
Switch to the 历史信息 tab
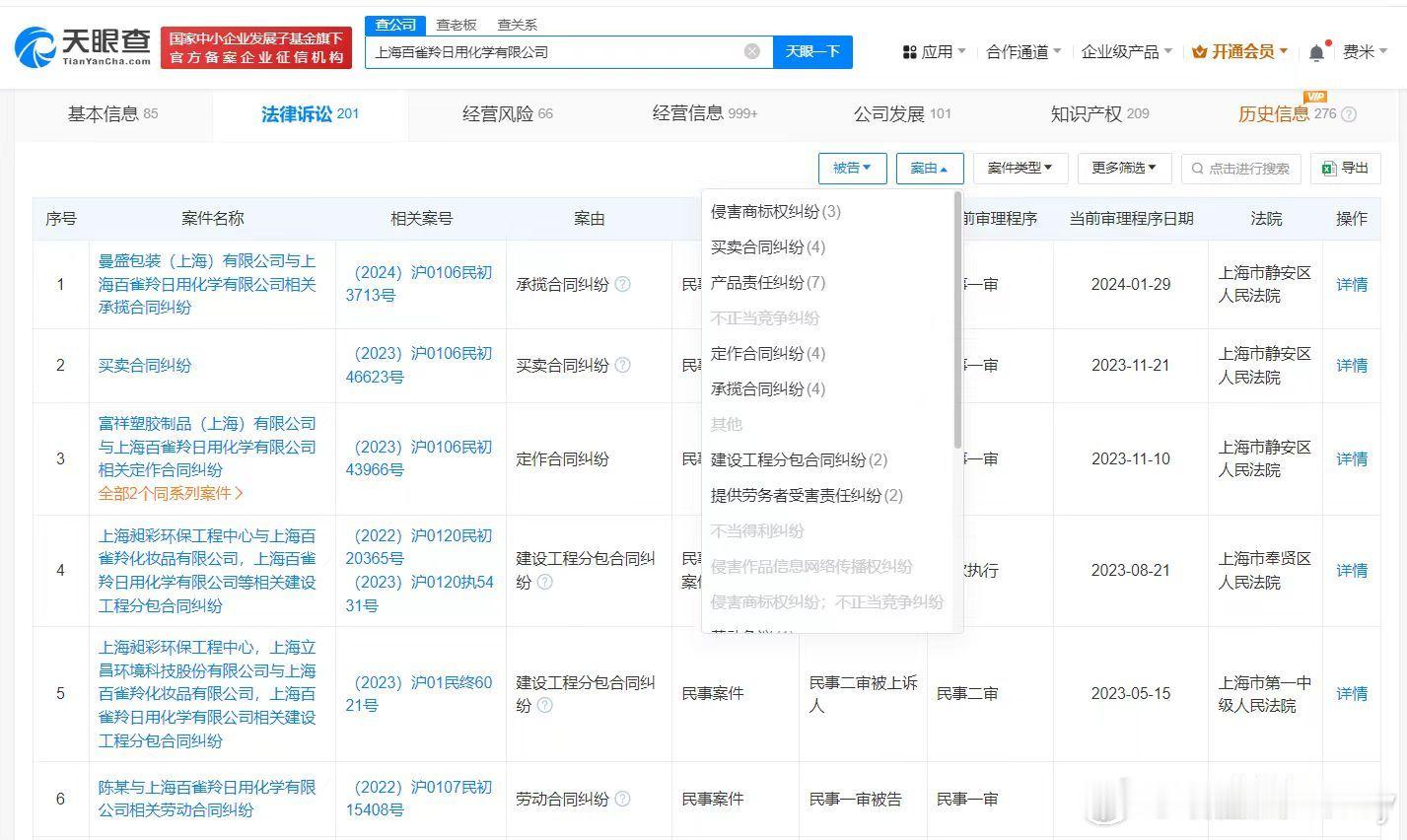coord(1288,114)
